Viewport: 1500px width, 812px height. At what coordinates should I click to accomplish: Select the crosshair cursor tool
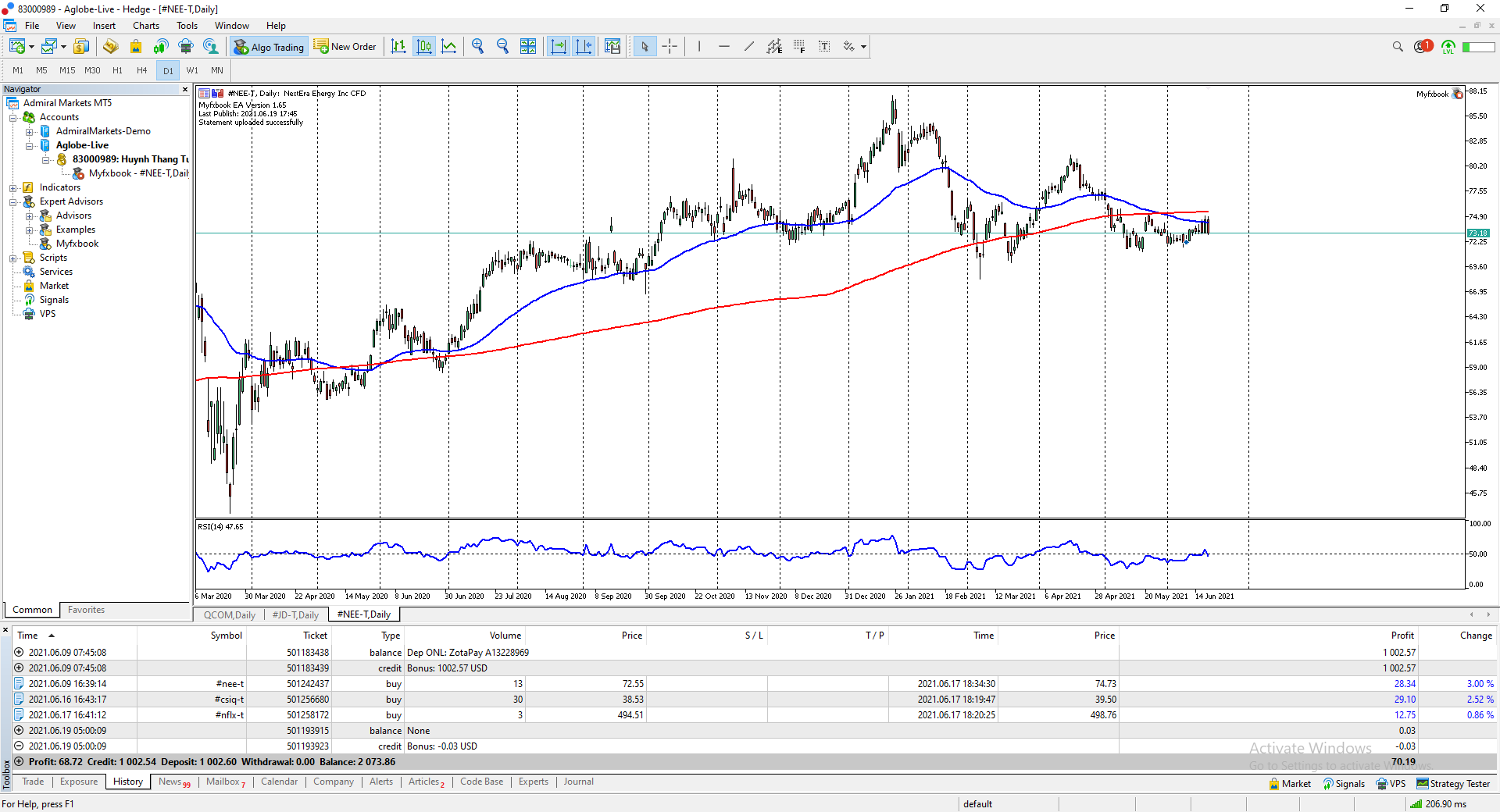pos(670,47)
